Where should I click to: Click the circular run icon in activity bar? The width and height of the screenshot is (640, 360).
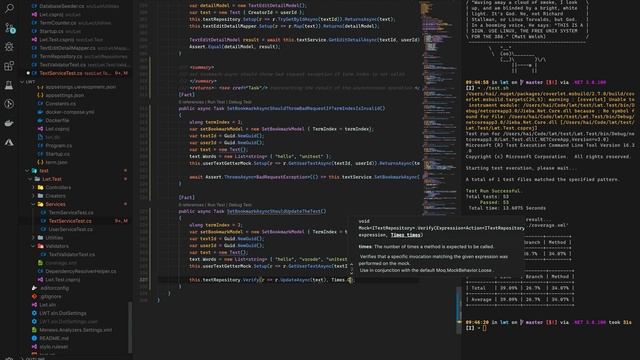click(9, 104)
